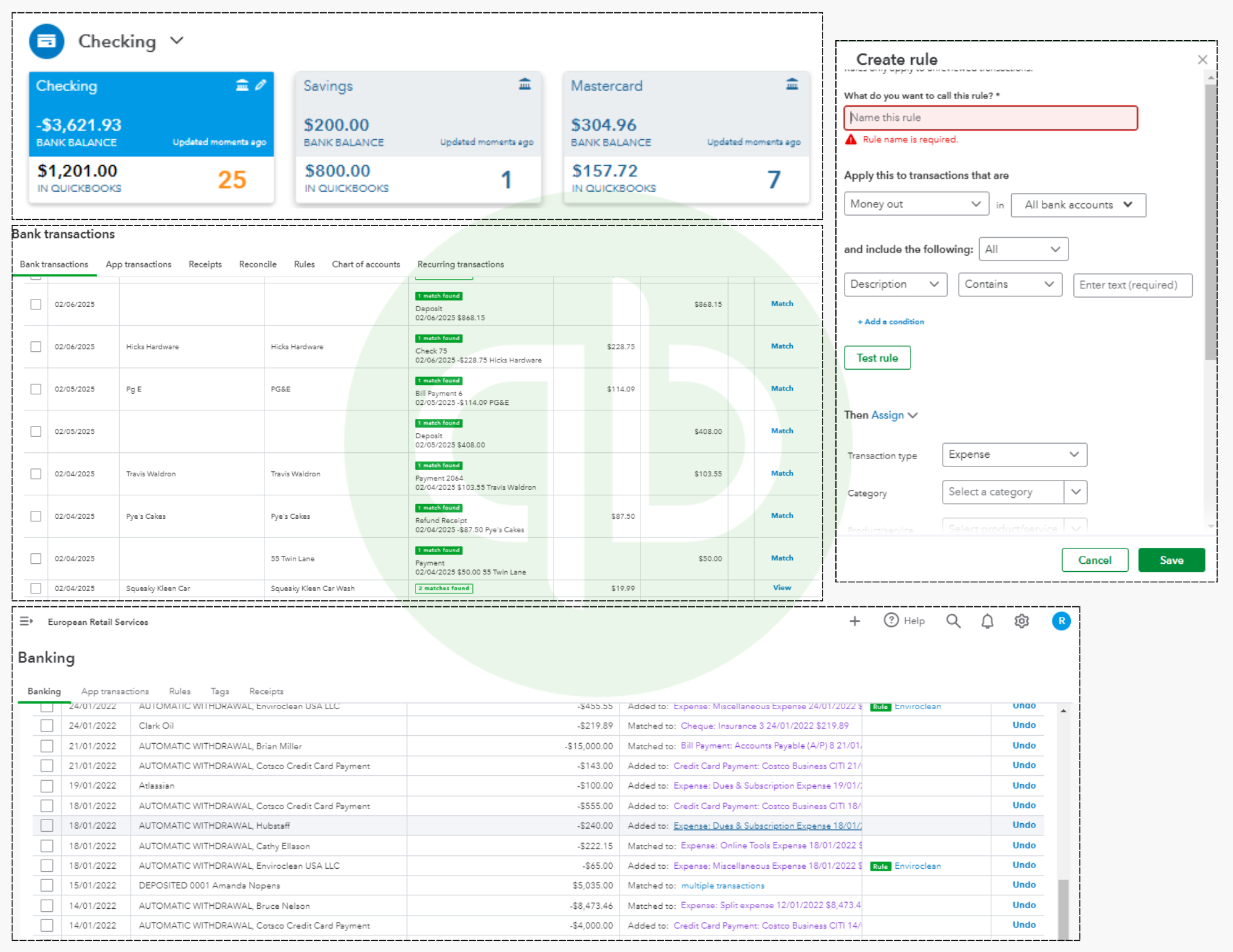This screenshot has width=1233, height=952.
Task: Select the Pye's Cakes transaction checkbox
Action: (36, 516)
